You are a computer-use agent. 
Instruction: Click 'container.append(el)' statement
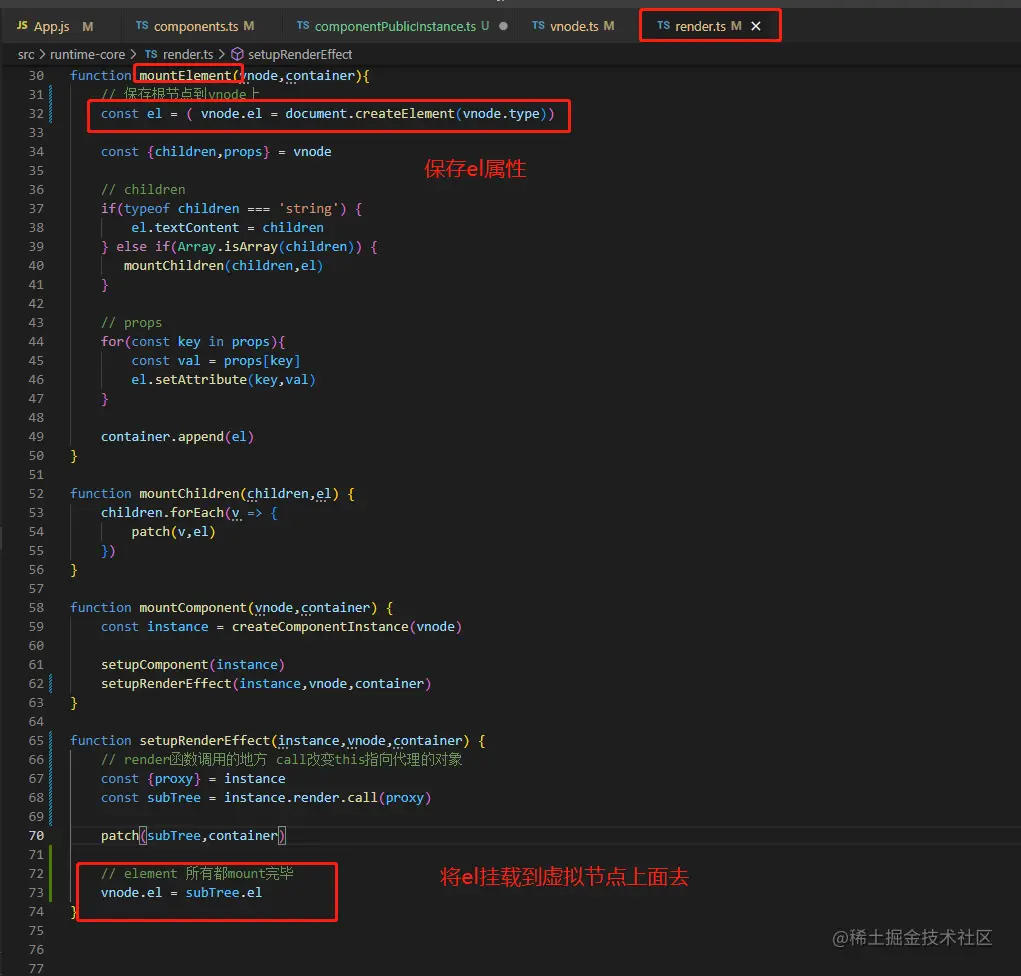pos(177,436)
